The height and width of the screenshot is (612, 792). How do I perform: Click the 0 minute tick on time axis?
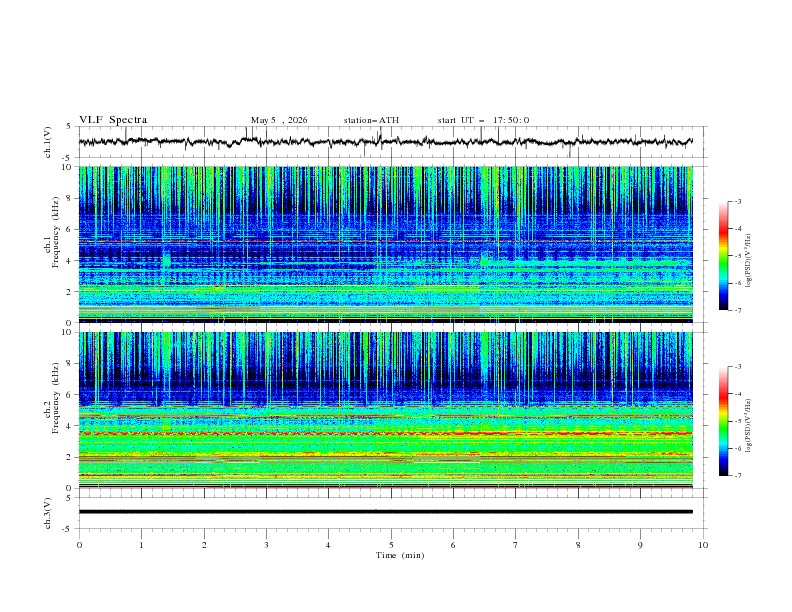click(79, 545)
